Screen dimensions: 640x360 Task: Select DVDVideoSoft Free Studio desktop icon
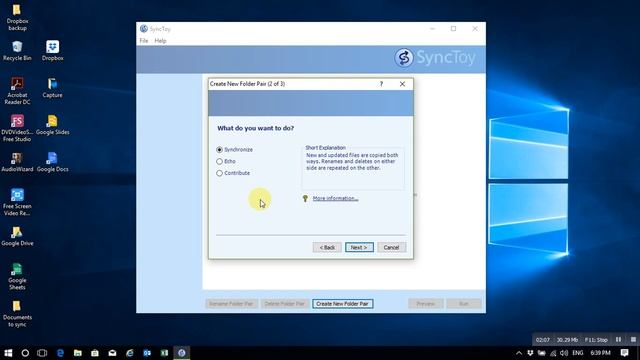tap(17, 128)
